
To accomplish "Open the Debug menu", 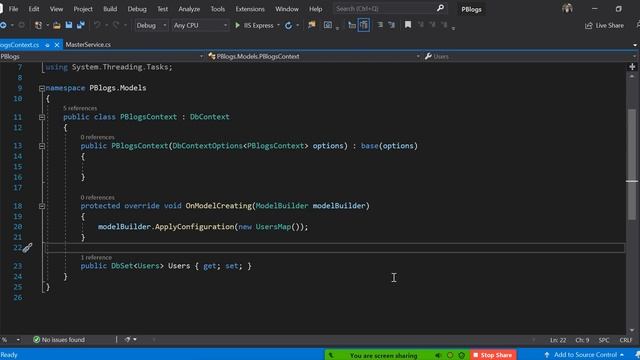I will click(137, 9).
